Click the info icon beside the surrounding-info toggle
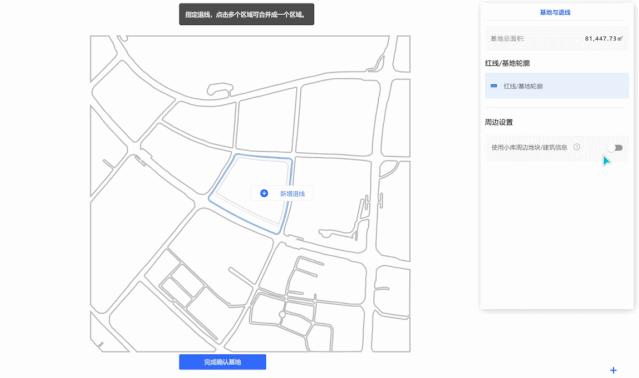 point(577,147)
